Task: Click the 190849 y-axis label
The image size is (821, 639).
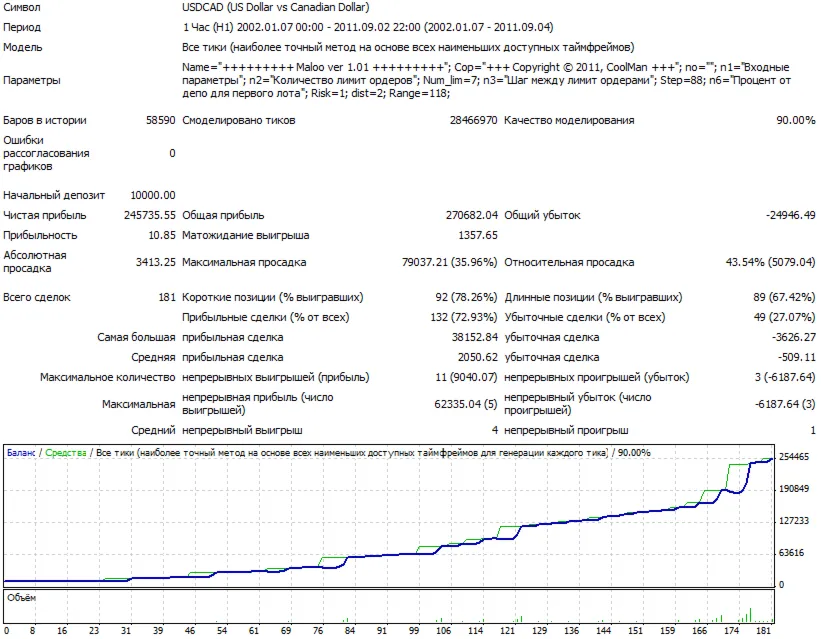Action: 794,489
